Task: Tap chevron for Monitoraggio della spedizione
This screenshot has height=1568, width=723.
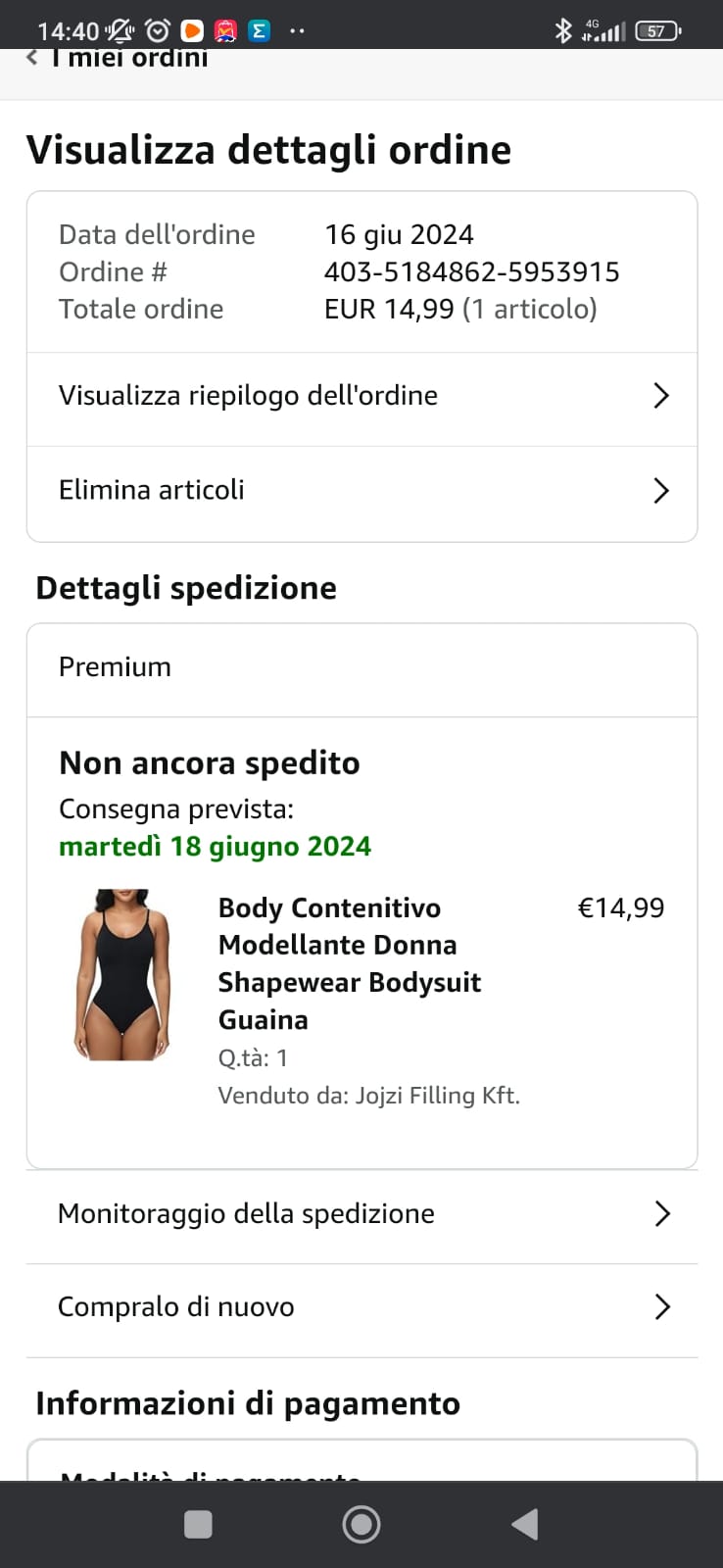Action: click(662, 1214)
